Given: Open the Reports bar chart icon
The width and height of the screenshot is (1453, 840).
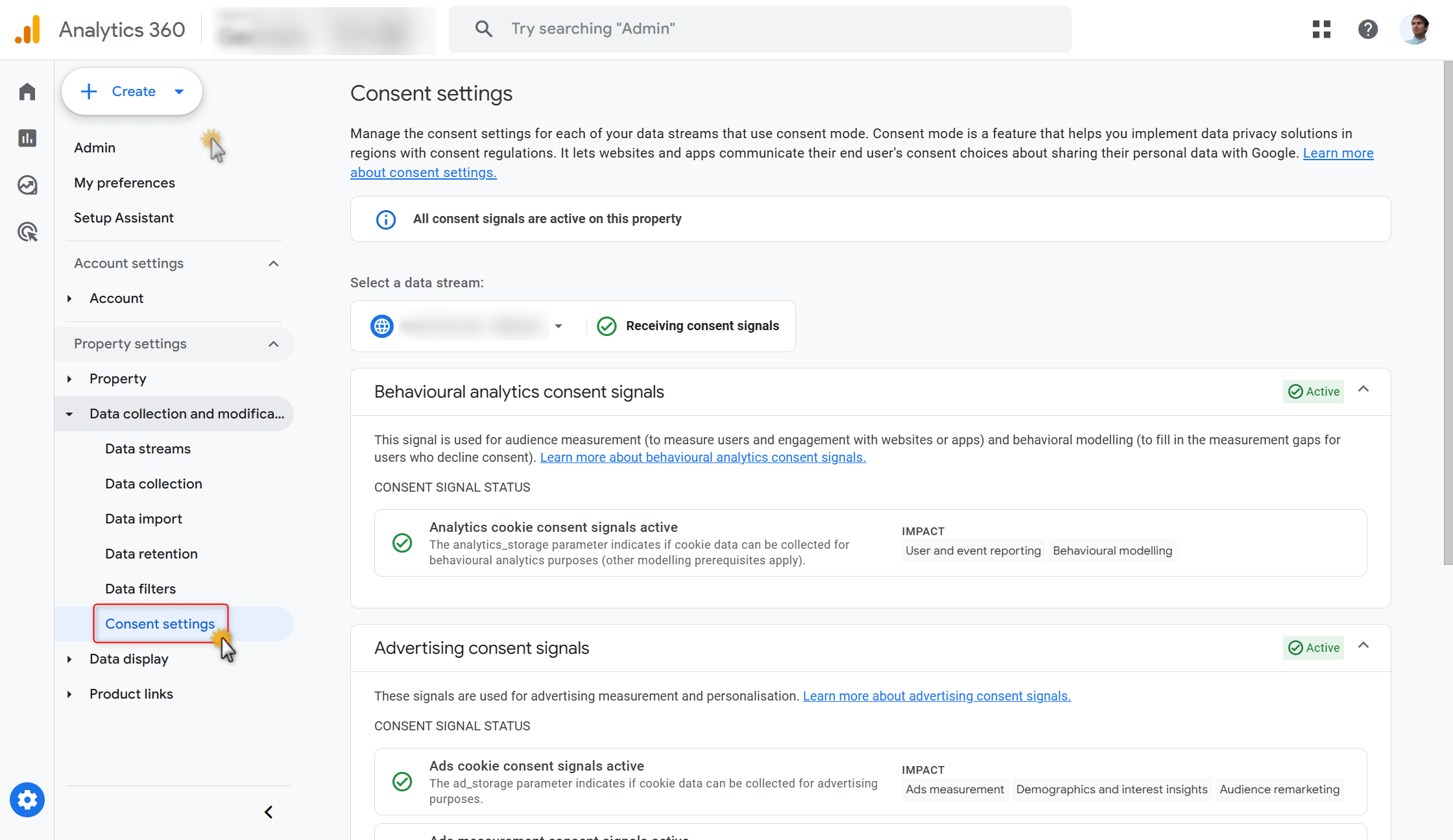Looking at the screenshot, I should [27, 138].
